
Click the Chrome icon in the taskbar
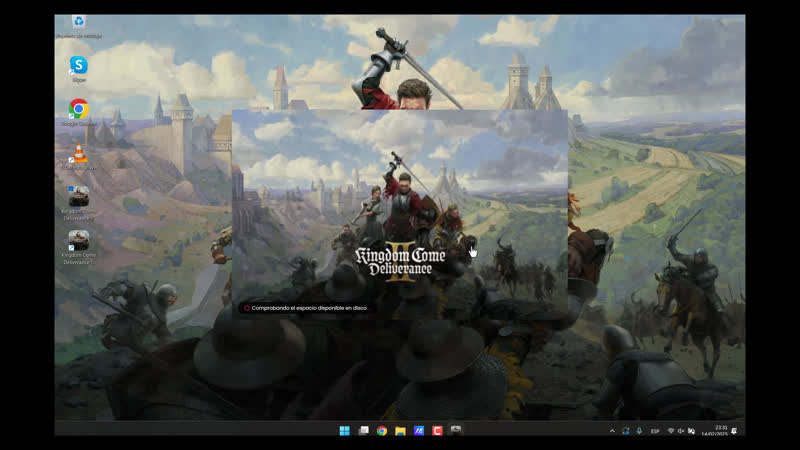pos(382,431)
